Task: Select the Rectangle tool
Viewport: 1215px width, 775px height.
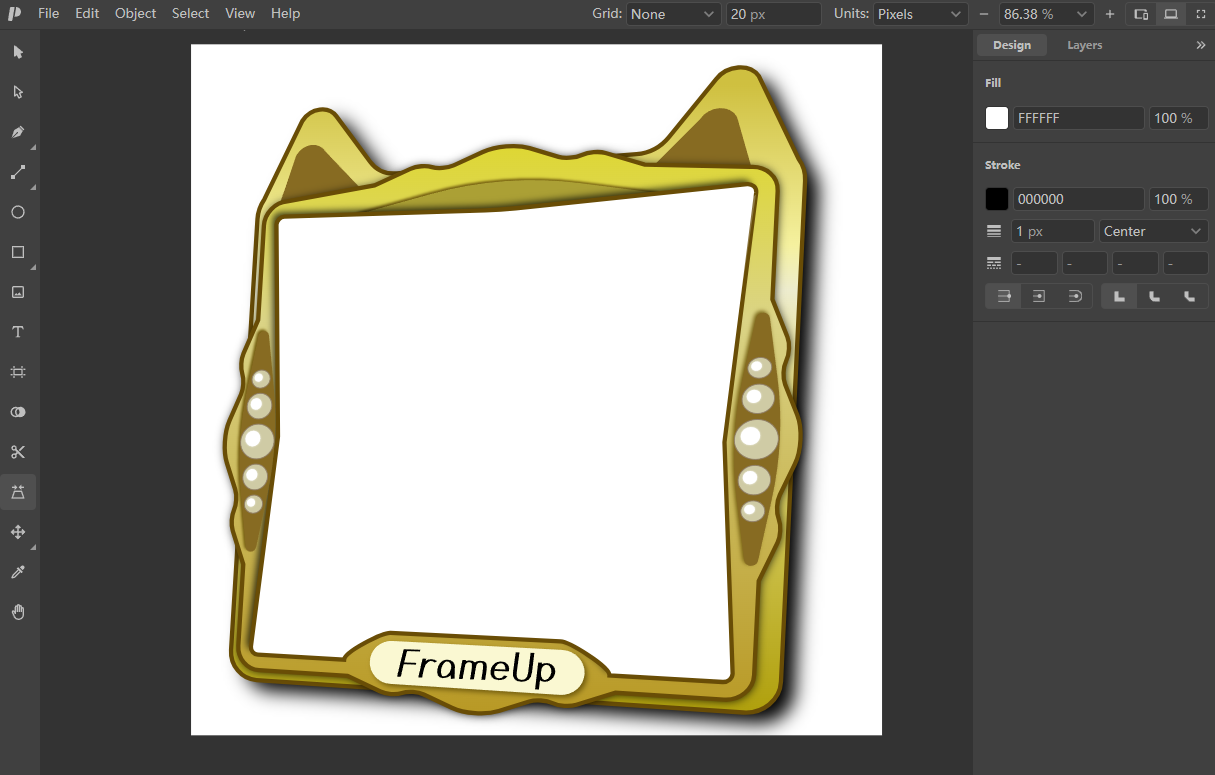Action: pos(18,252)
